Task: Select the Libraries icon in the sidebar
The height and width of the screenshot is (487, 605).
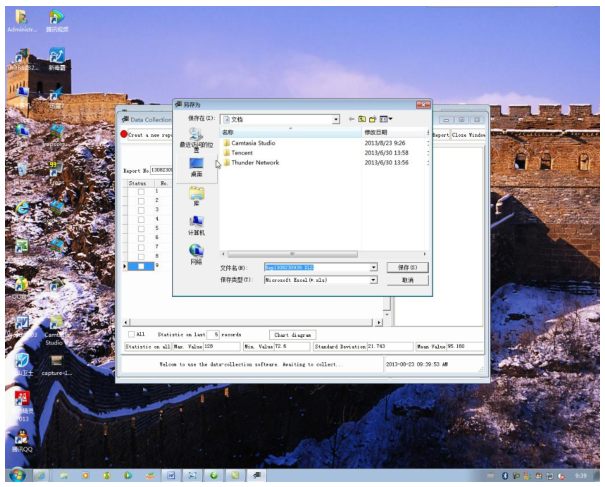Action: [x=196, y=195]
